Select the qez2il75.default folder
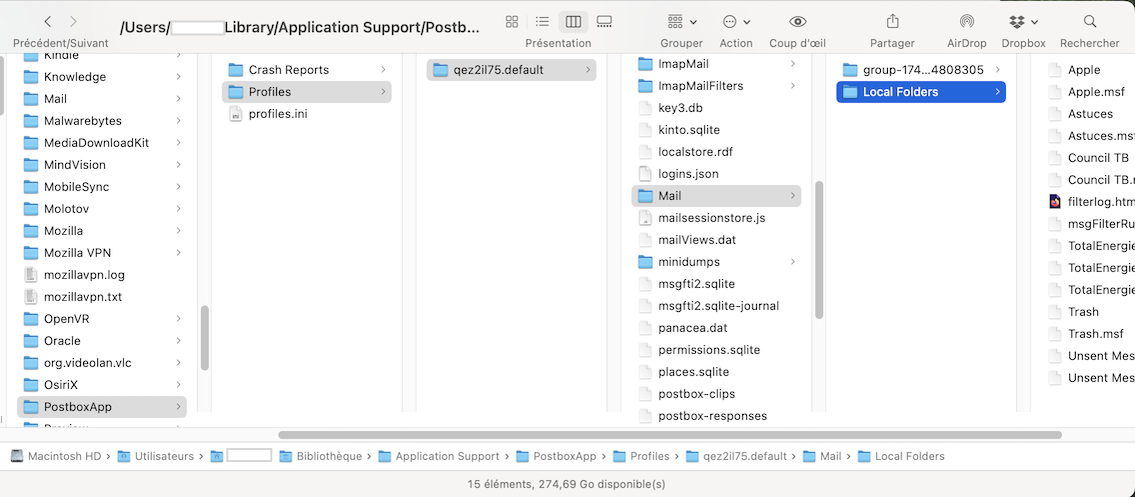This screenshot has height=497, width=1135. tap(511, 69)
